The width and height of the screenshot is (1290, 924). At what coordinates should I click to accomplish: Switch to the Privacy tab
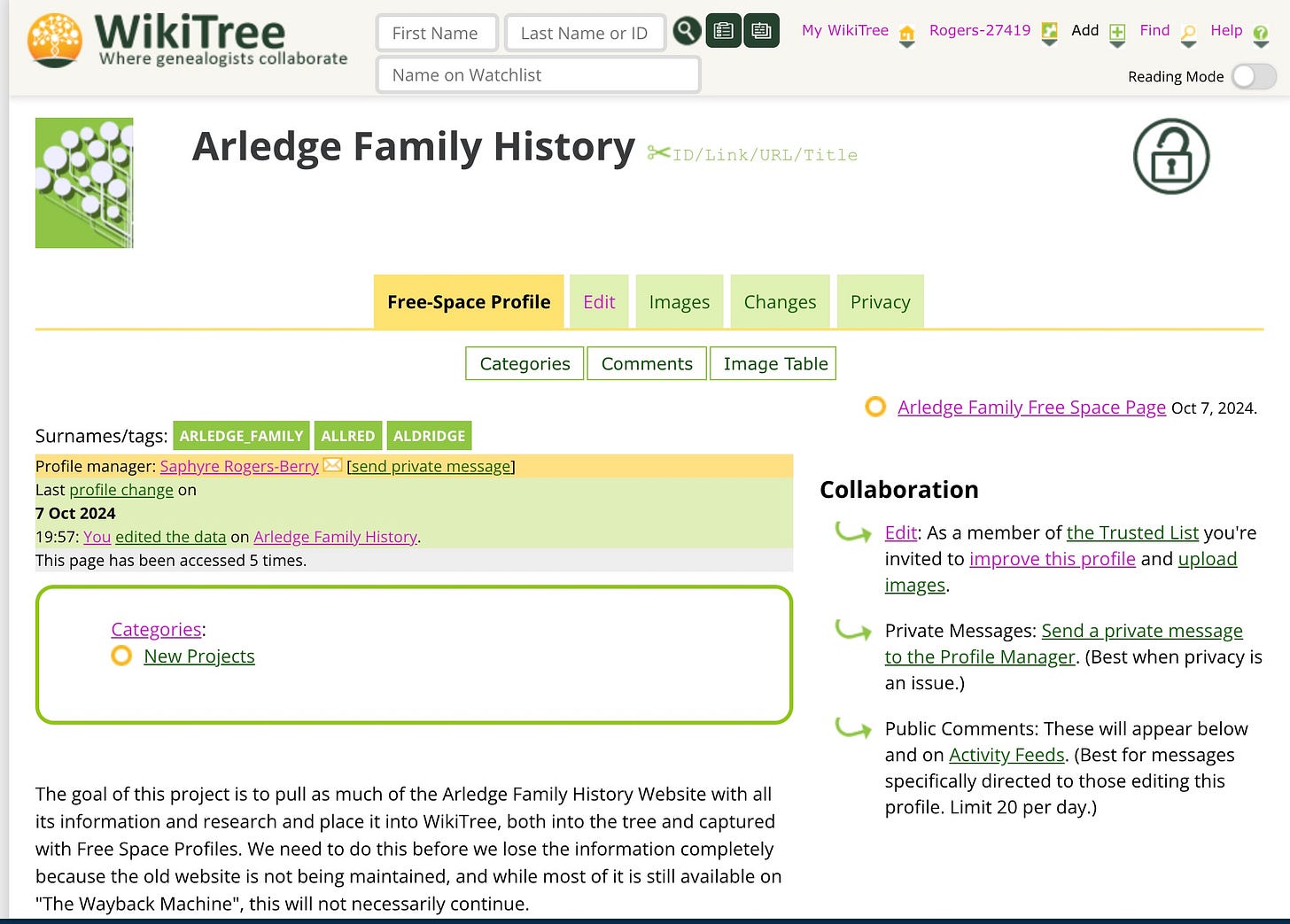[x=881, y=302]
